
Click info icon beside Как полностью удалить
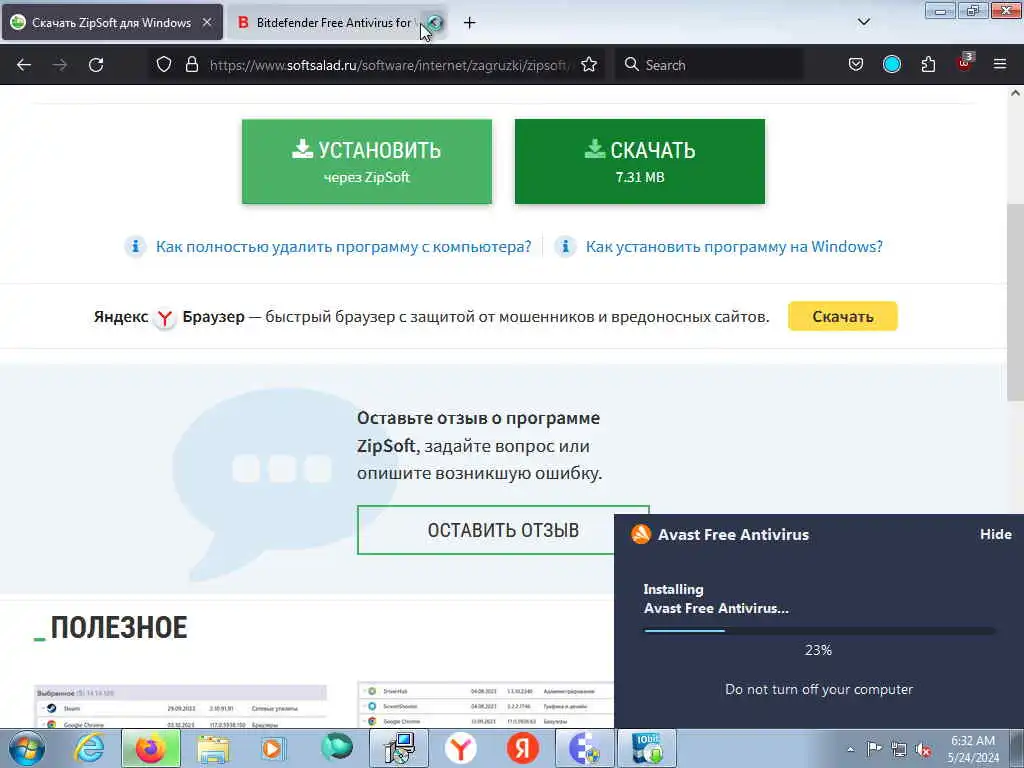(x=135, y=247)
